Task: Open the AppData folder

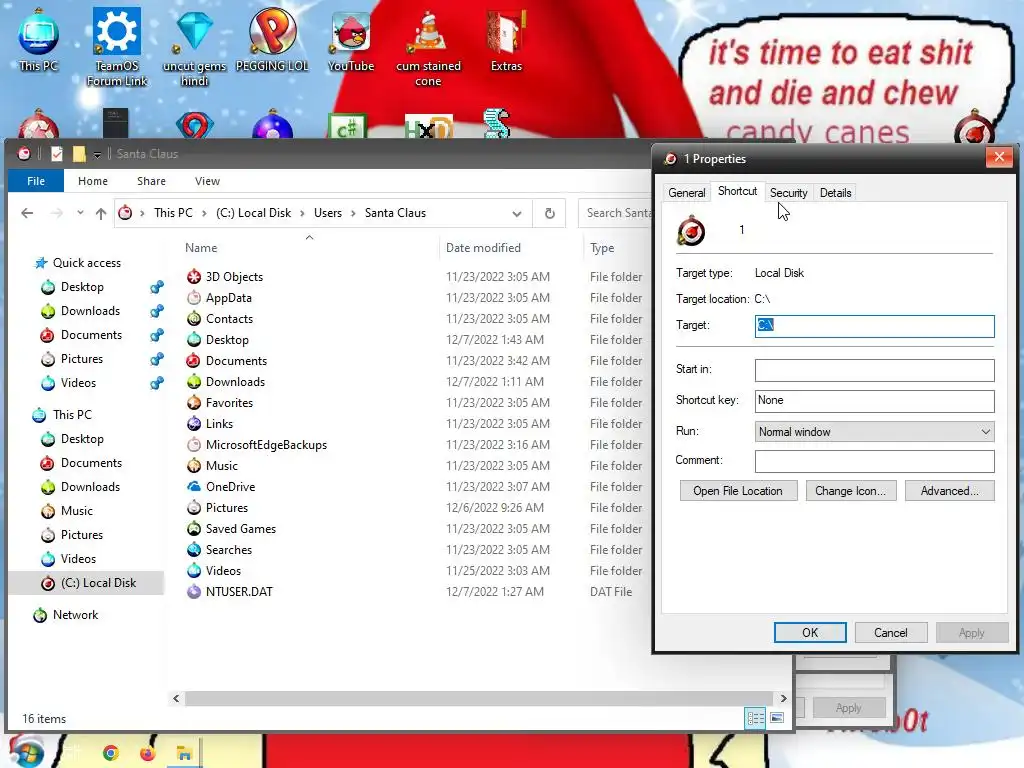Action: pyautogui.click(x=229, y=298)
